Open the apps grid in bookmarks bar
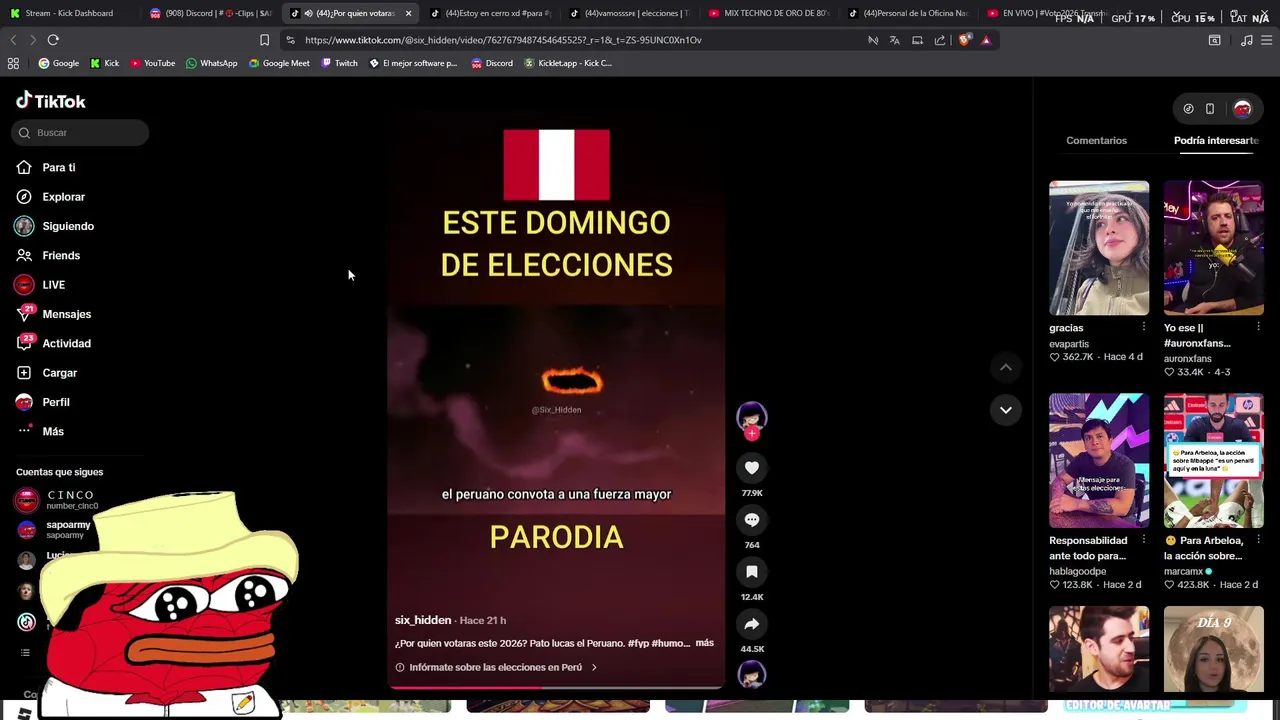This screenshot has height=720, width=1280. [13, 63]
